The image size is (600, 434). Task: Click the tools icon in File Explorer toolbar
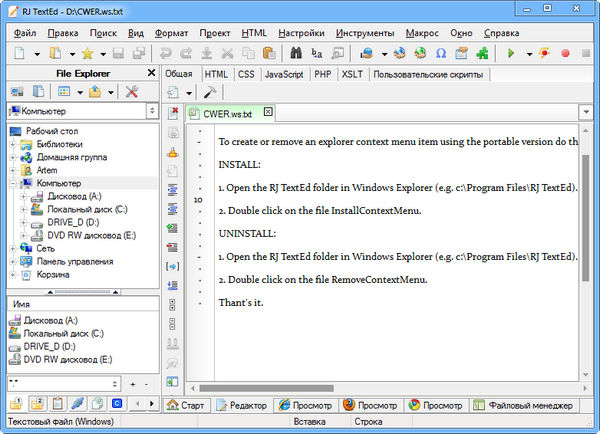tap(132, 92)
